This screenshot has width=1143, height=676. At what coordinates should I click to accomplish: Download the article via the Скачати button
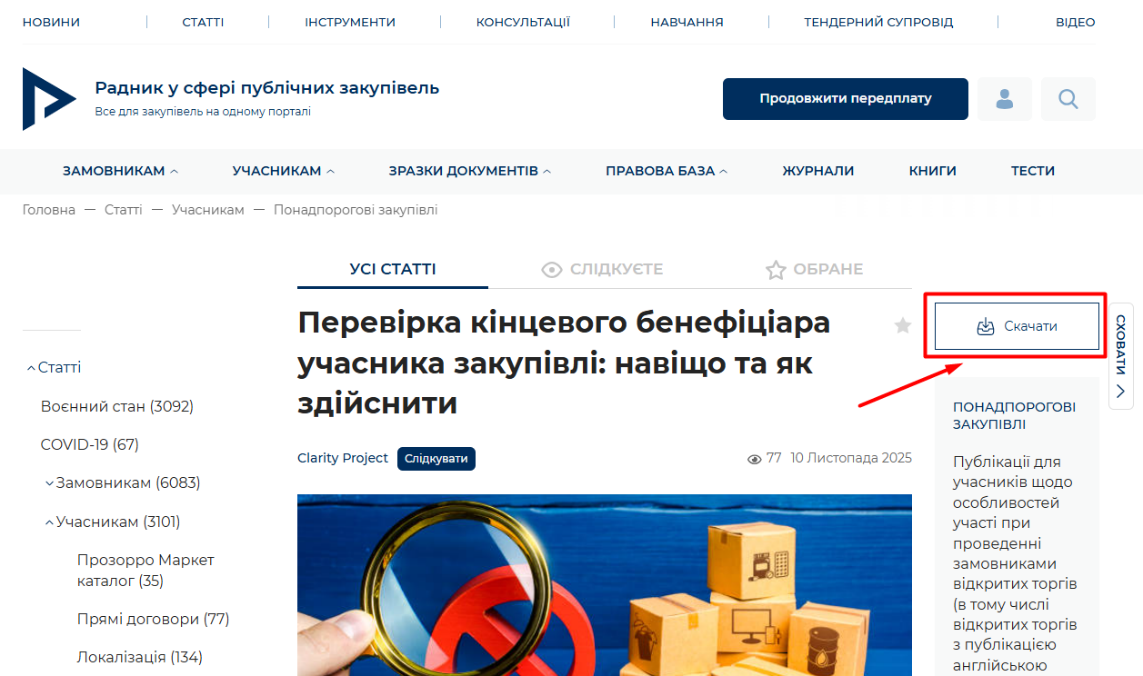click(1017, 326)
